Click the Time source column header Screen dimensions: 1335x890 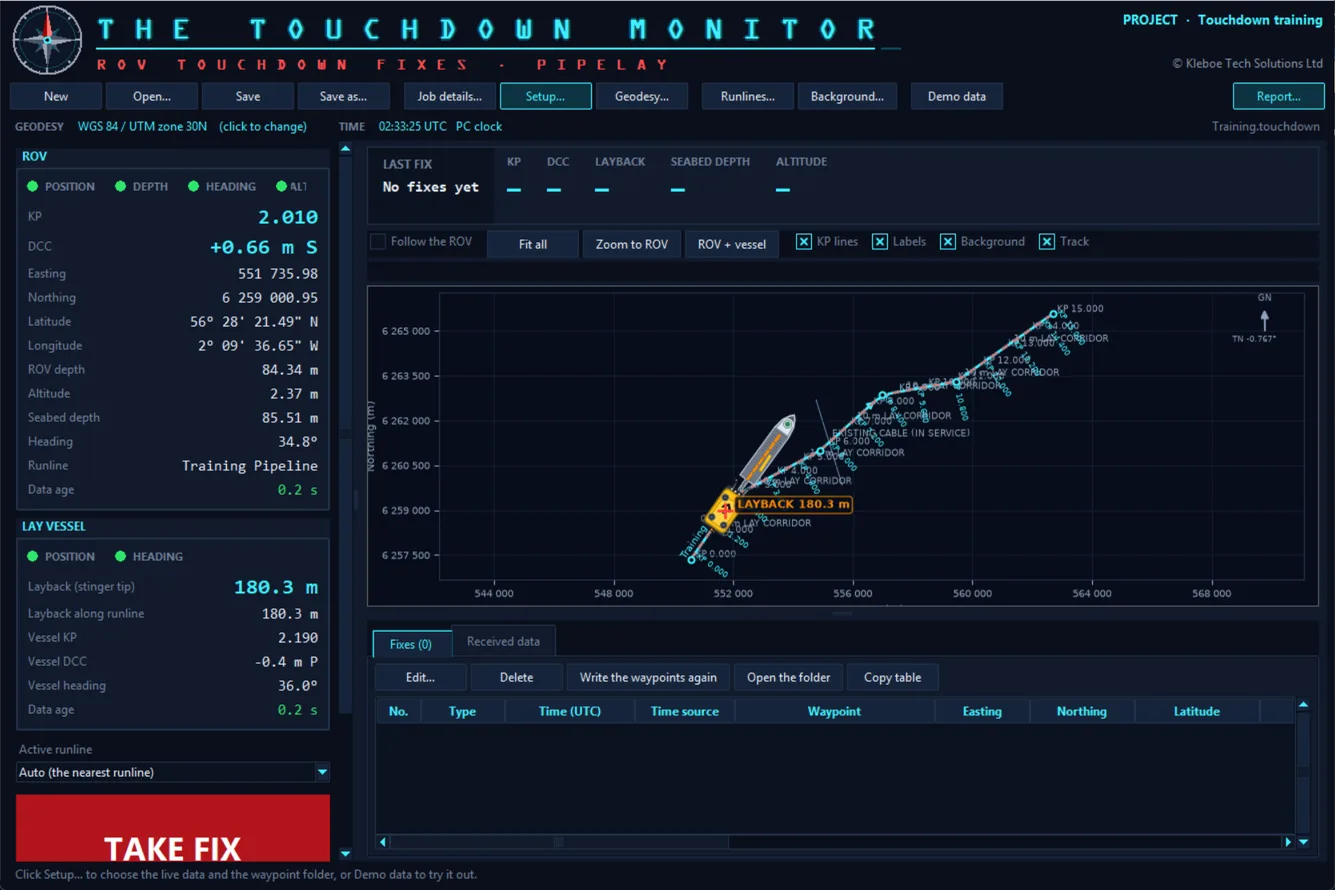pyautogui.click(x=685, y=711)
